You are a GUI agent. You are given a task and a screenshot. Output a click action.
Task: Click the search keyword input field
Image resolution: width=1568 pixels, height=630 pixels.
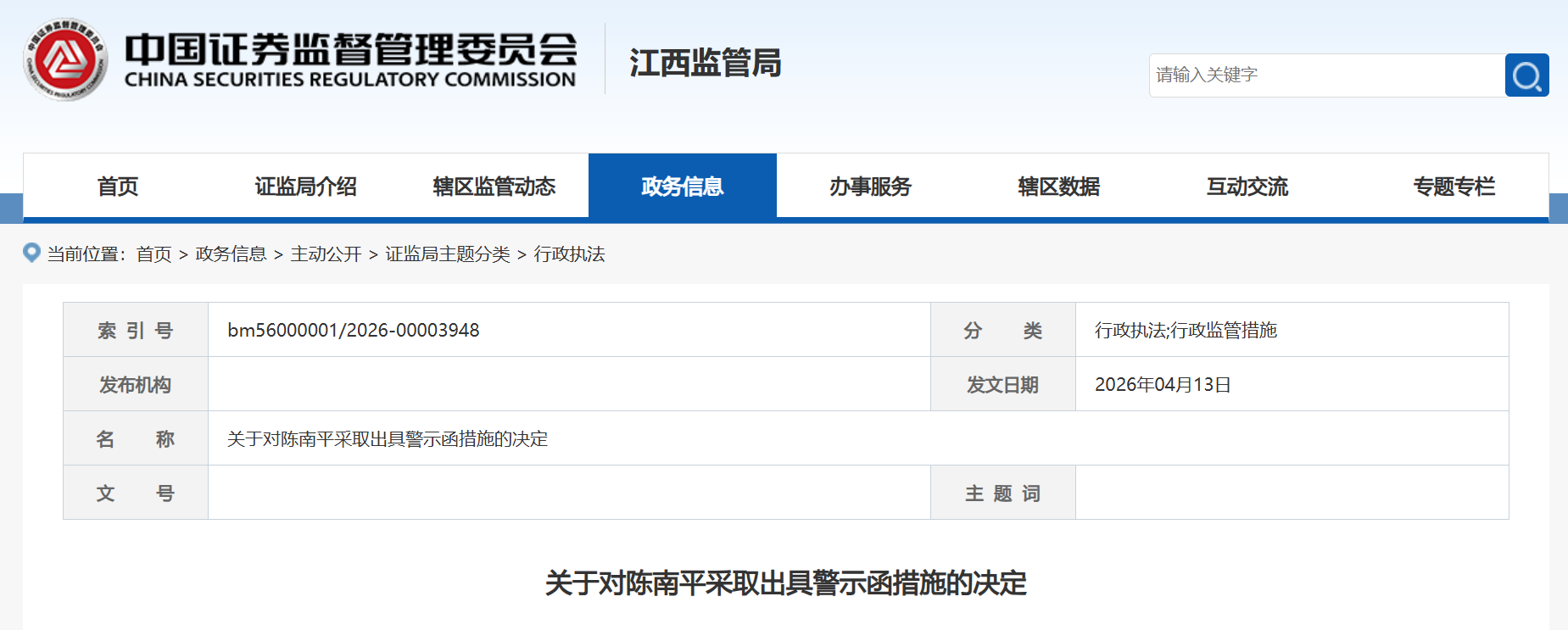pos(1326,75)
